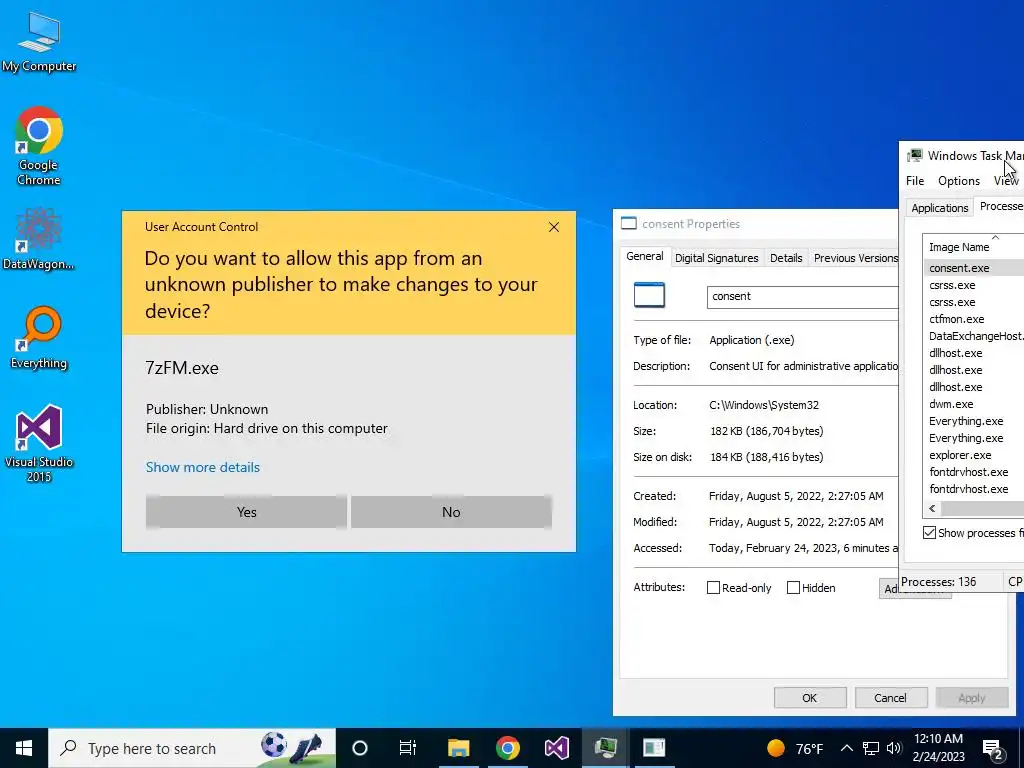Open the network status tray icon

click(871, 748)
